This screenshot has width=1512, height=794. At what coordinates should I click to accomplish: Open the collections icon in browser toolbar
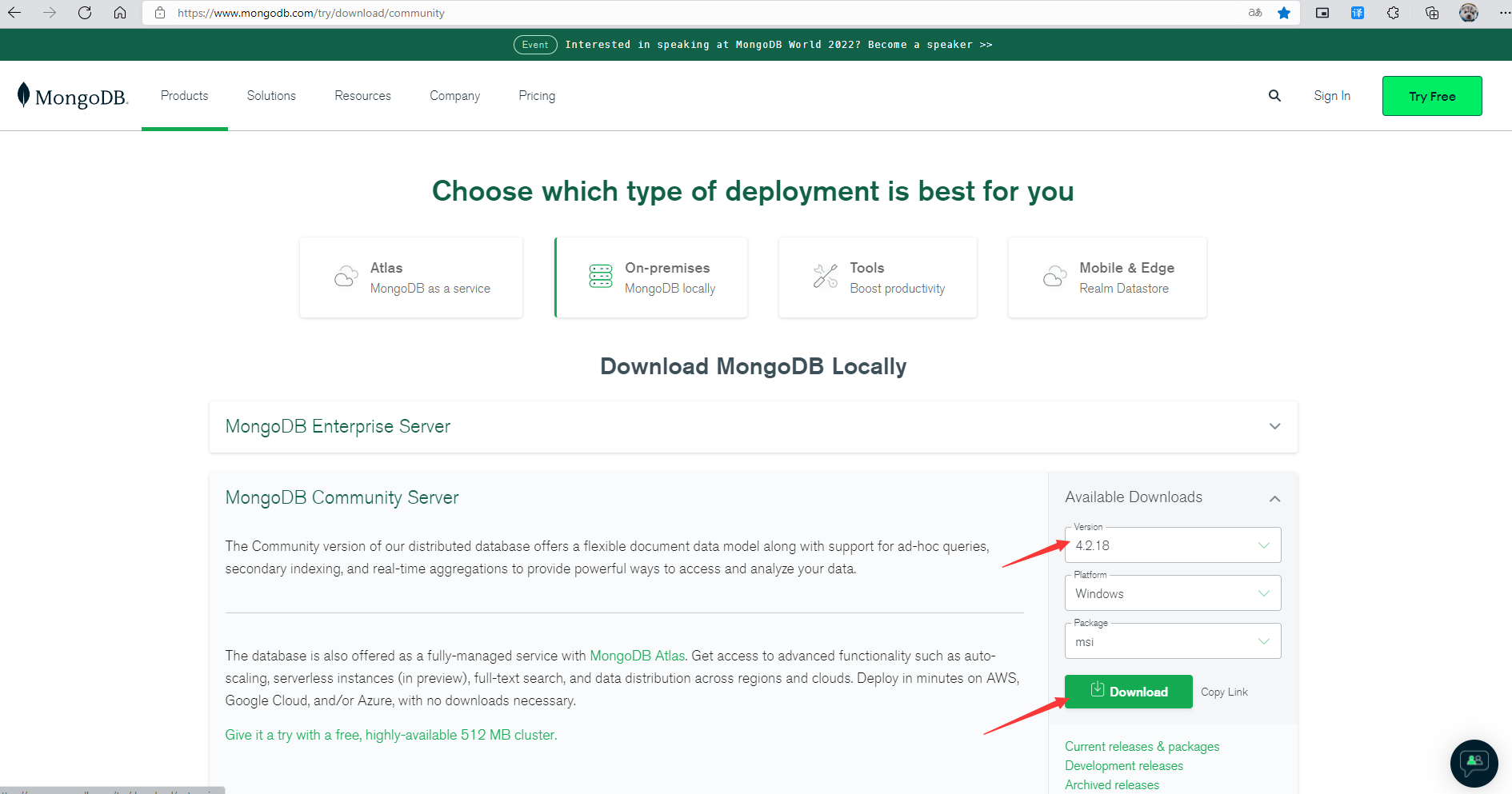(x=1432, y=13)
